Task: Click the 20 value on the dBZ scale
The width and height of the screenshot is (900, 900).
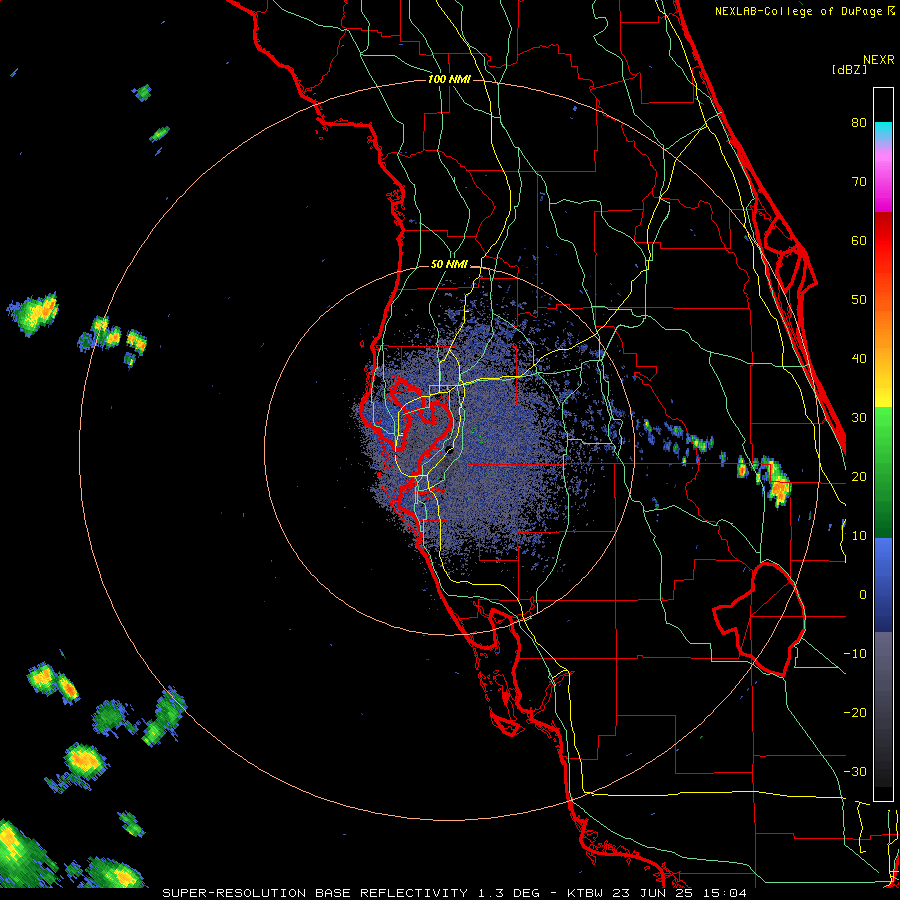Action: 859,477
